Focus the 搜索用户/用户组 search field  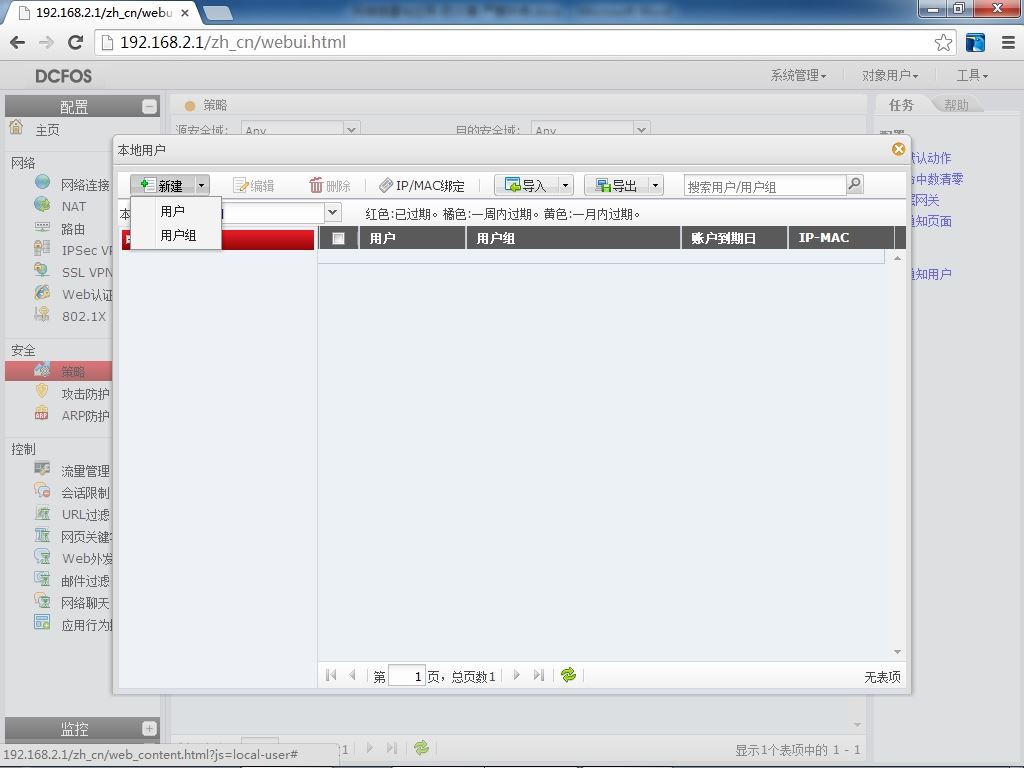pyautogui.click(x=765, y=186)
